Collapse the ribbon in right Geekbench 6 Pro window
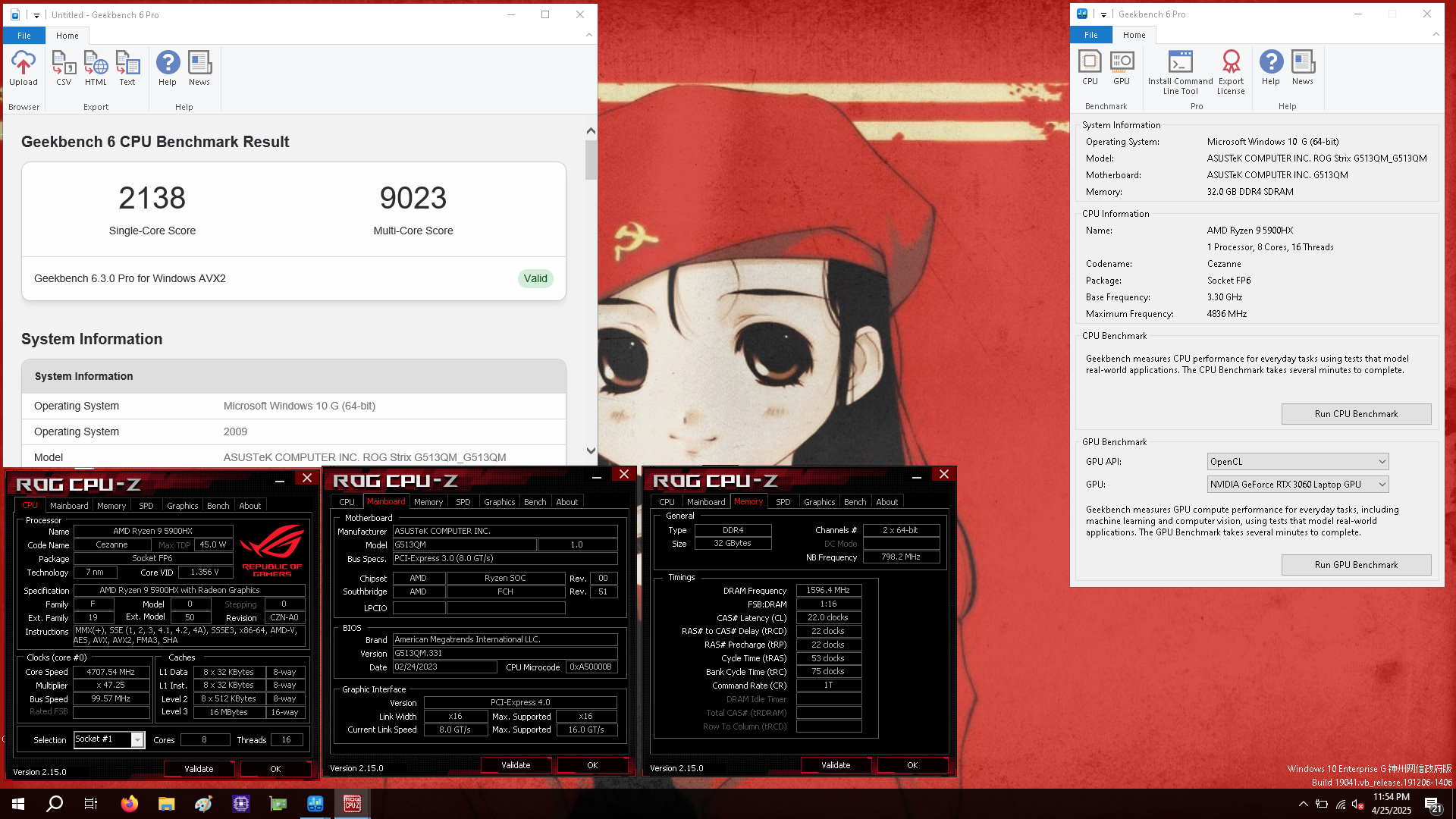Image resolution: width=1456 pixels, height=819 pixels. (1436, 34)
